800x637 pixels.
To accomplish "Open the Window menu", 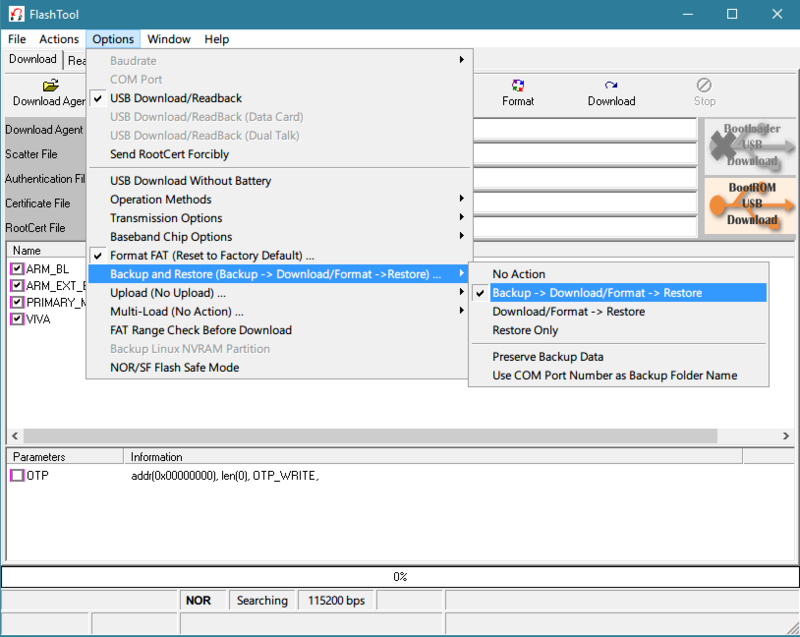I will [168, 39].
